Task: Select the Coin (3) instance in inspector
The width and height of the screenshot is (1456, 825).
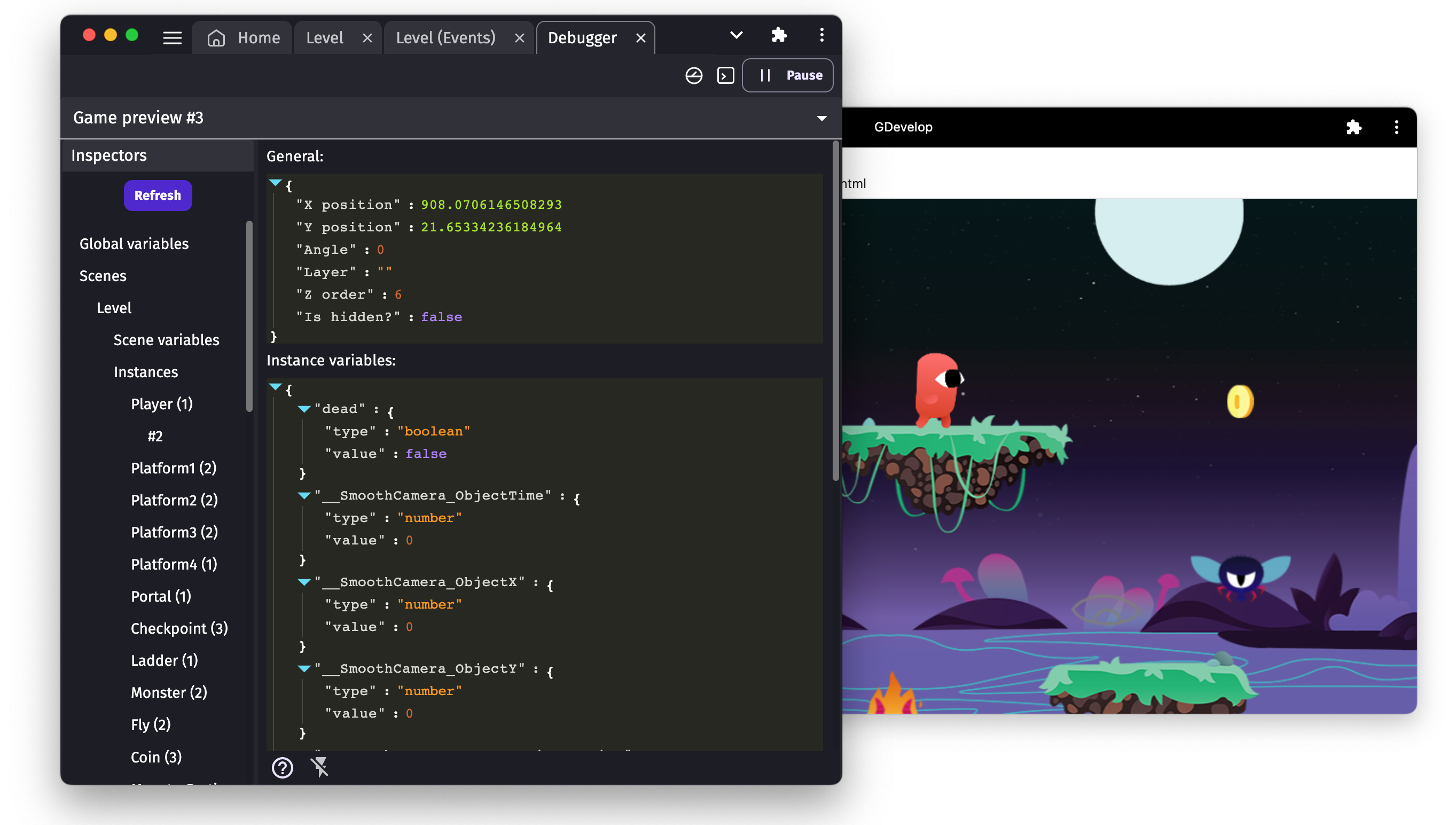Action: tap(155, 757)
